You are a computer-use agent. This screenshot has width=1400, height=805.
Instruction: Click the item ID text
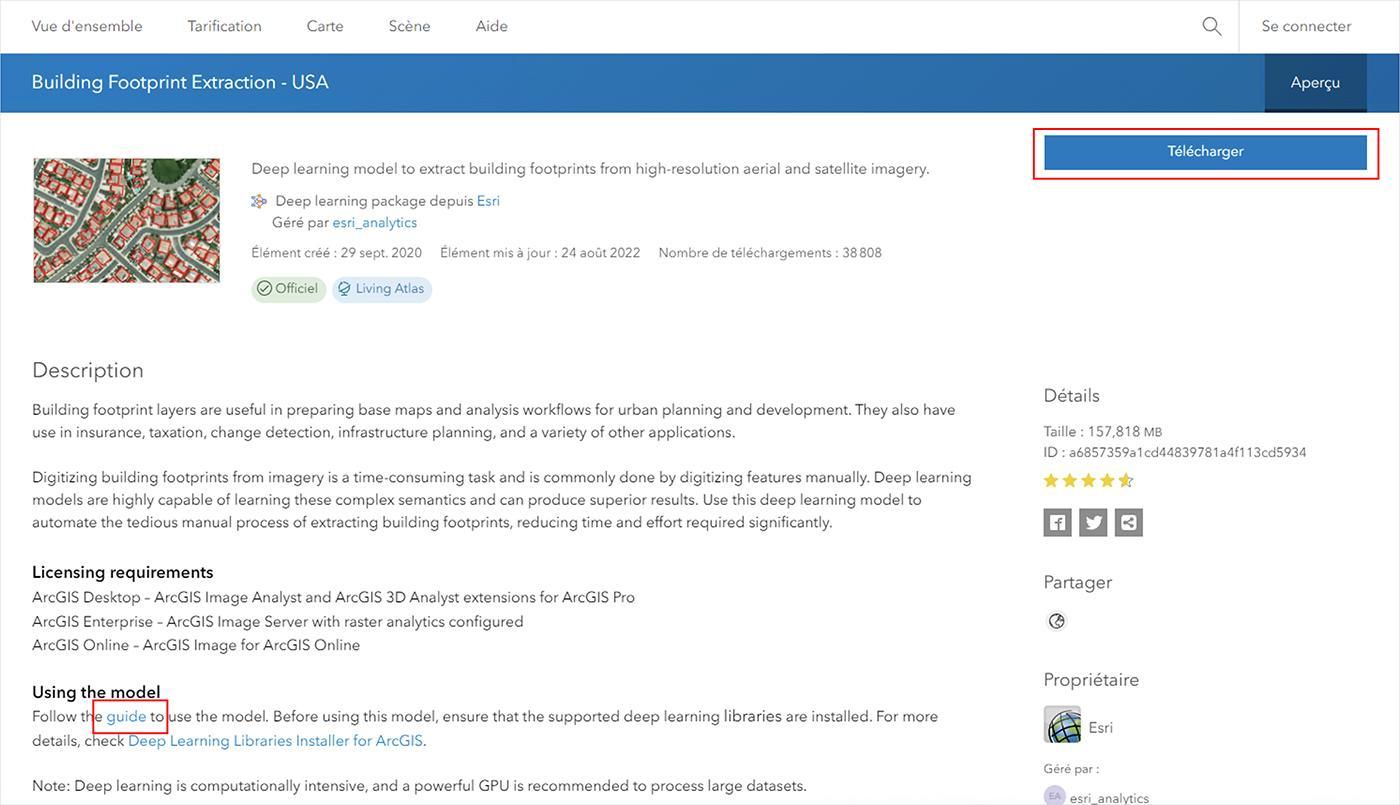1175,453
